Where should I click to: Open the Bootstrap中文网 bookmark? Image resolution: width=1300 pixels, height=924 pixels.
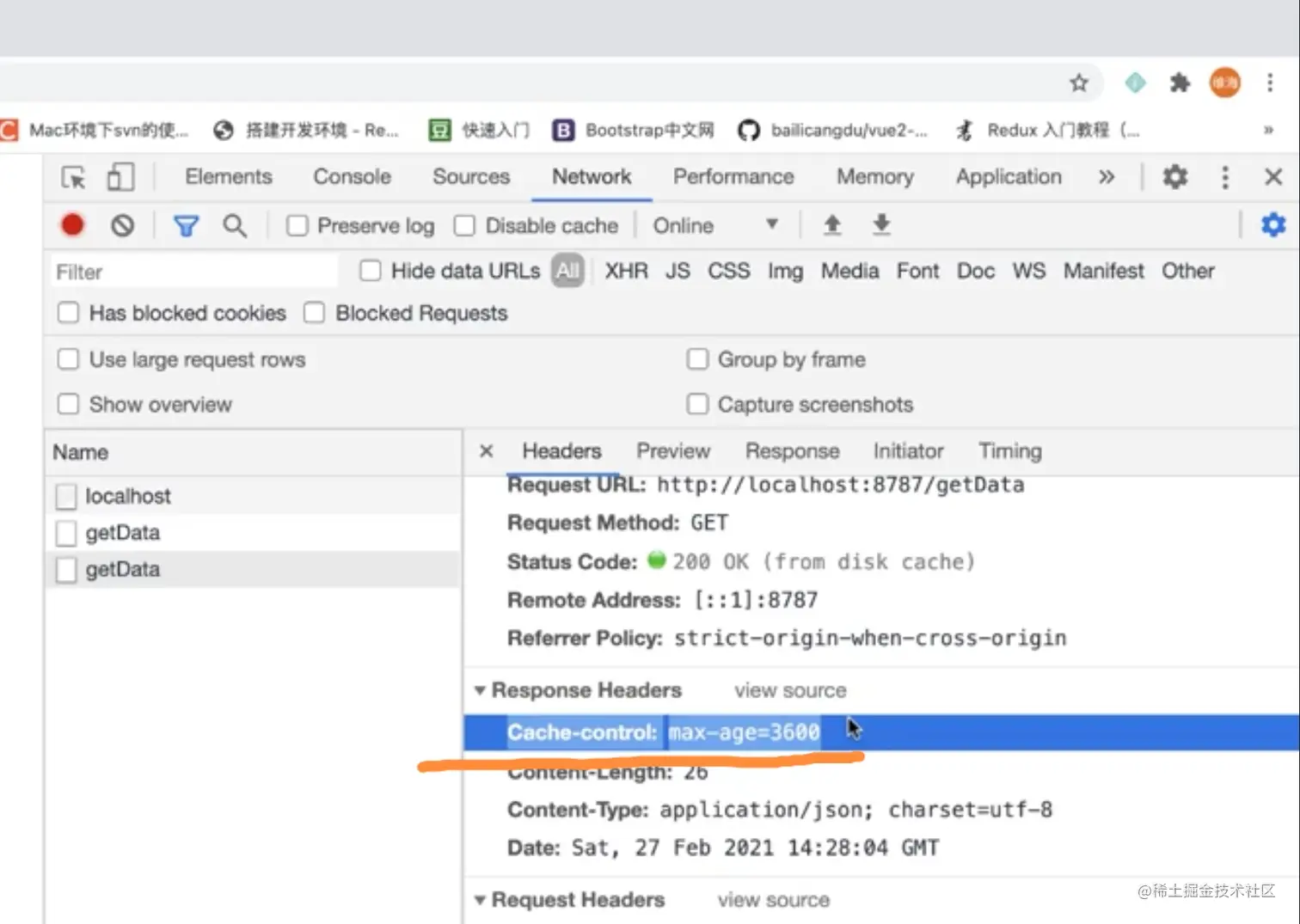tap(634, 130)
